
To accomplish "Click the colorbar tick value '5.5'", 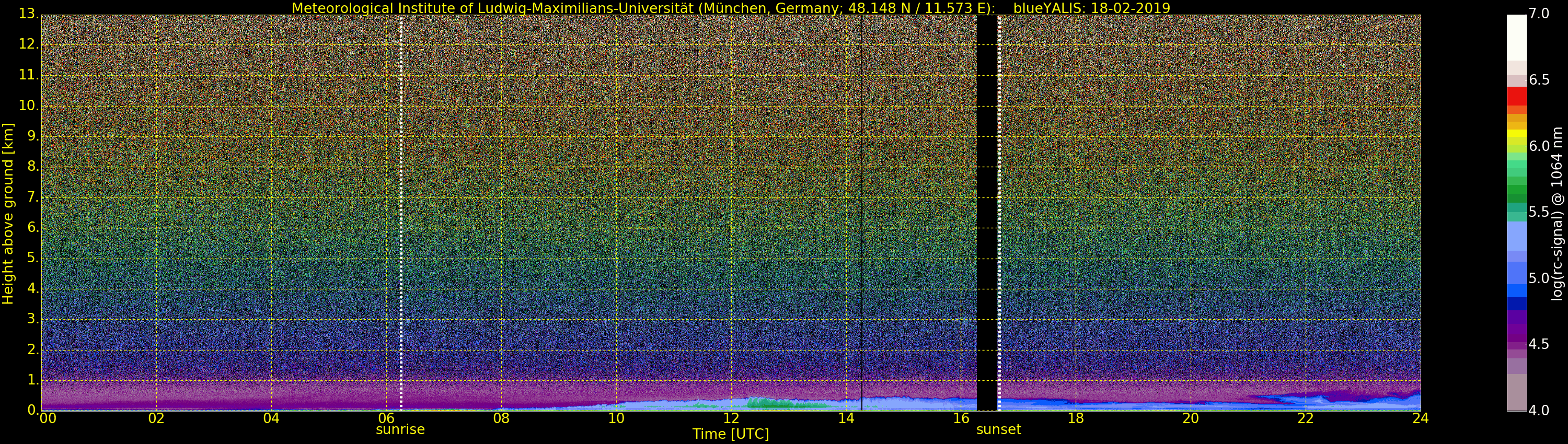I will [x=1539, y=212].
